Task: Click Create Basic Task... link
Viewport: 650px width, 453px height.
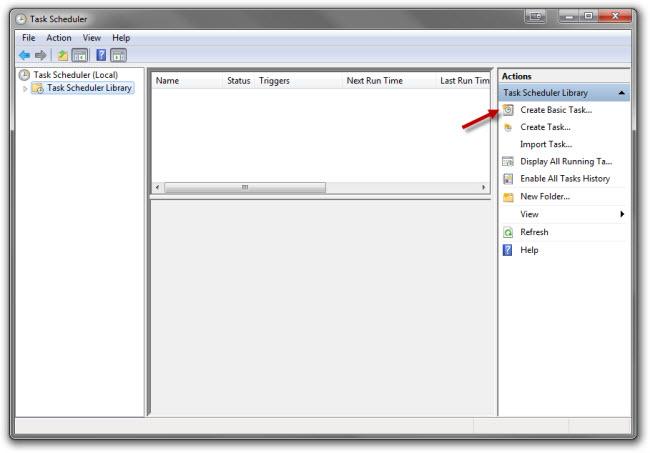Action: [x=556, y=110]
